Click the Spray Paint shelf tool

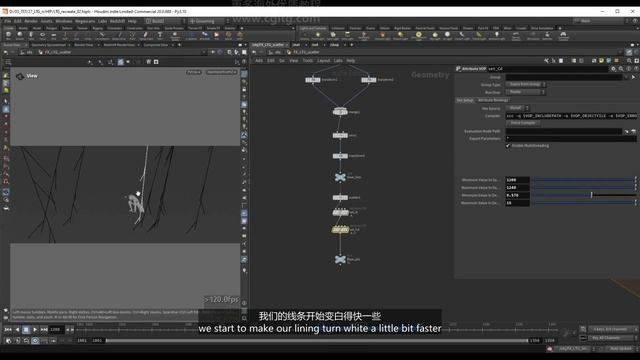coord(146,36)
